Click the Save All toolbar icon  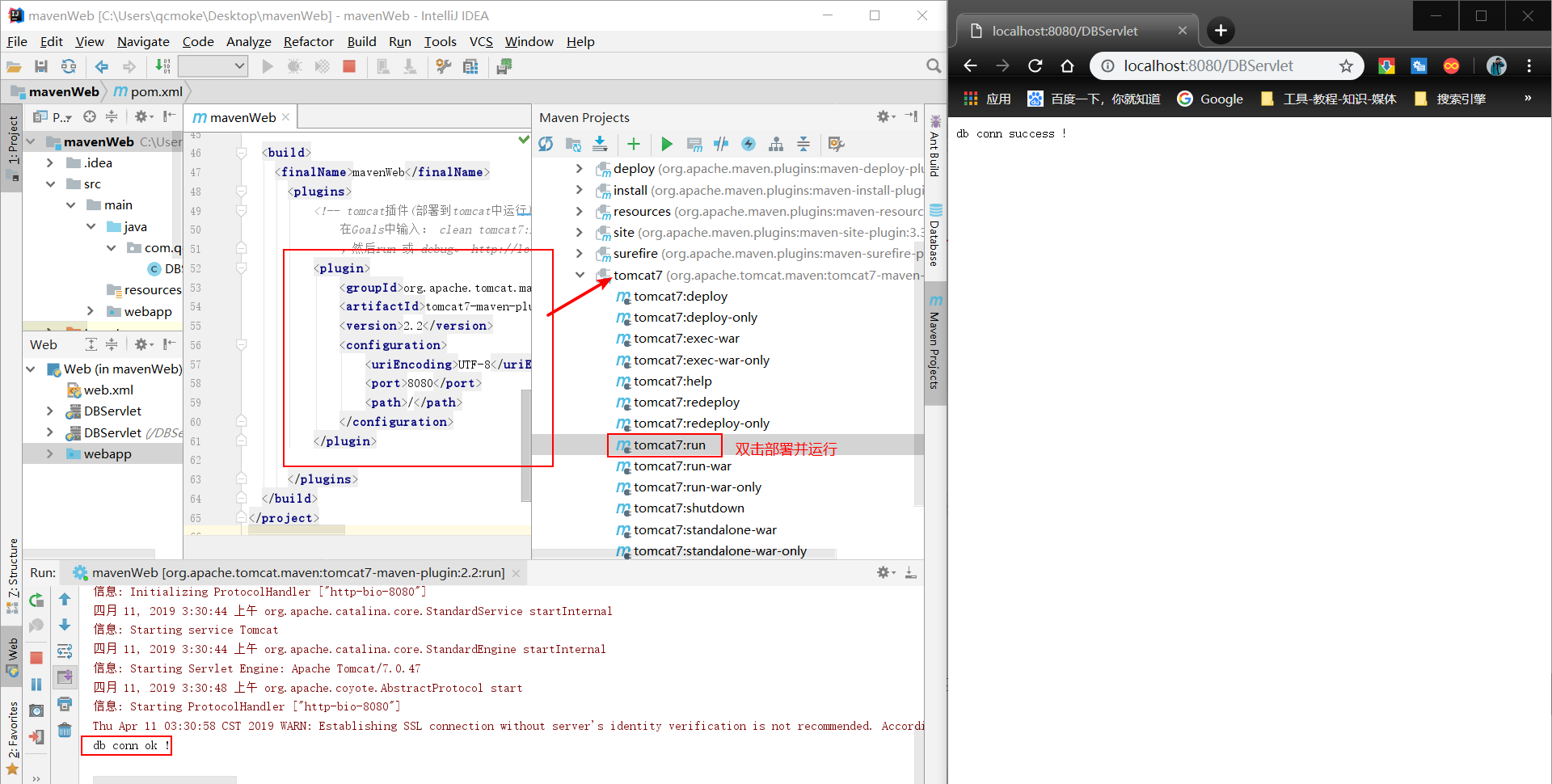[41, 66]
